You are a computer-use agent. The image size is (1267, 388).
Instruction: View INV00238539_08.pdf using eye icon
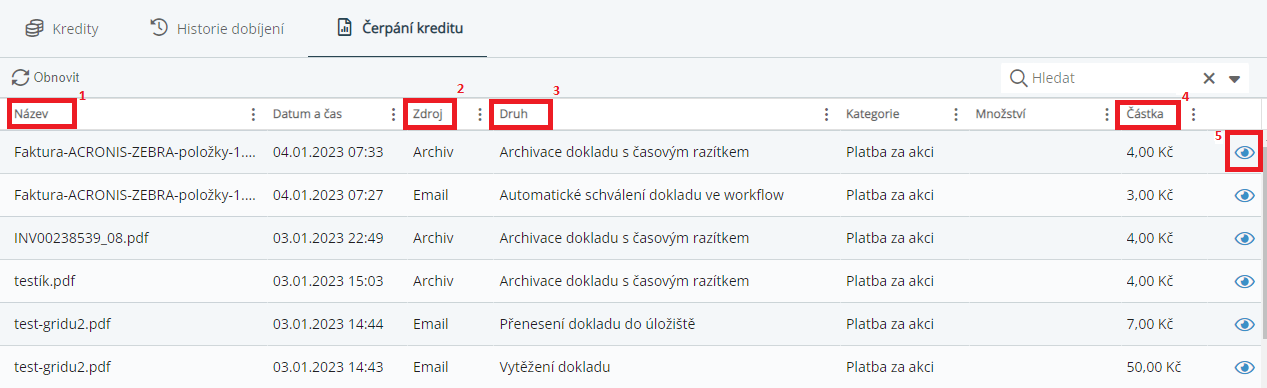click(1244, 239)
